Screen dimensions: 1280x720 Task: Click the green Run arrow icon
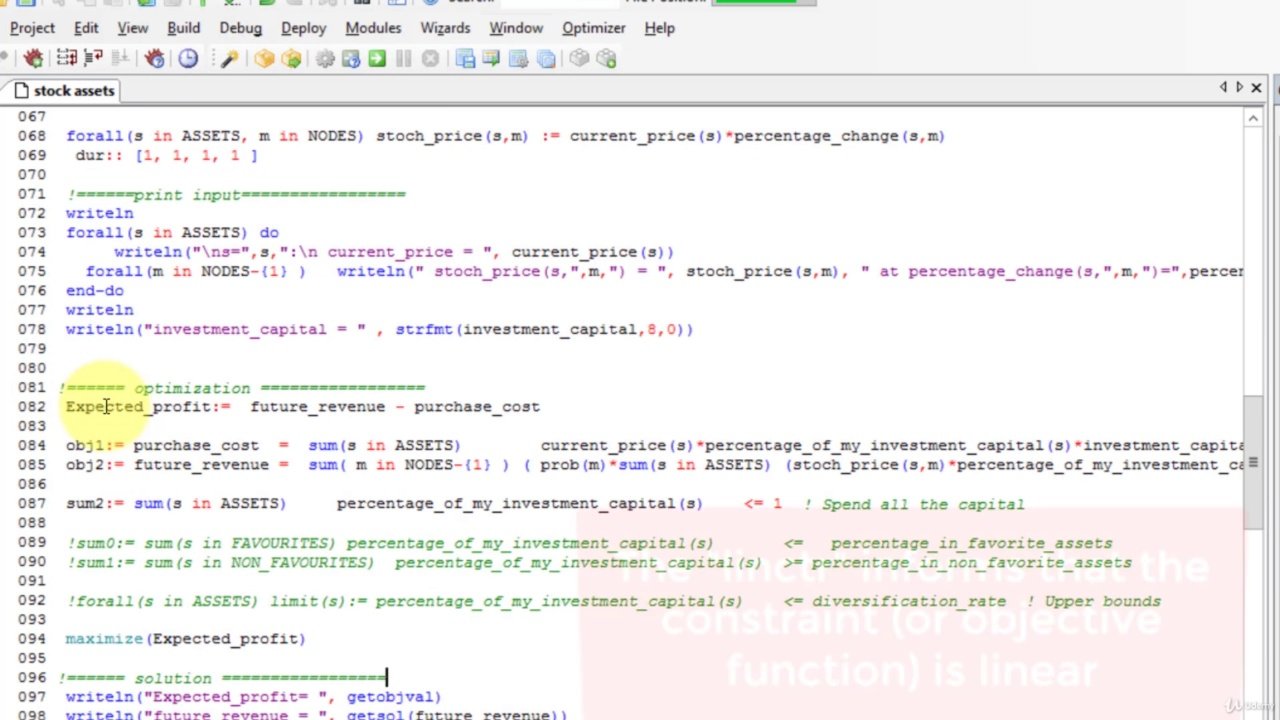377,59
